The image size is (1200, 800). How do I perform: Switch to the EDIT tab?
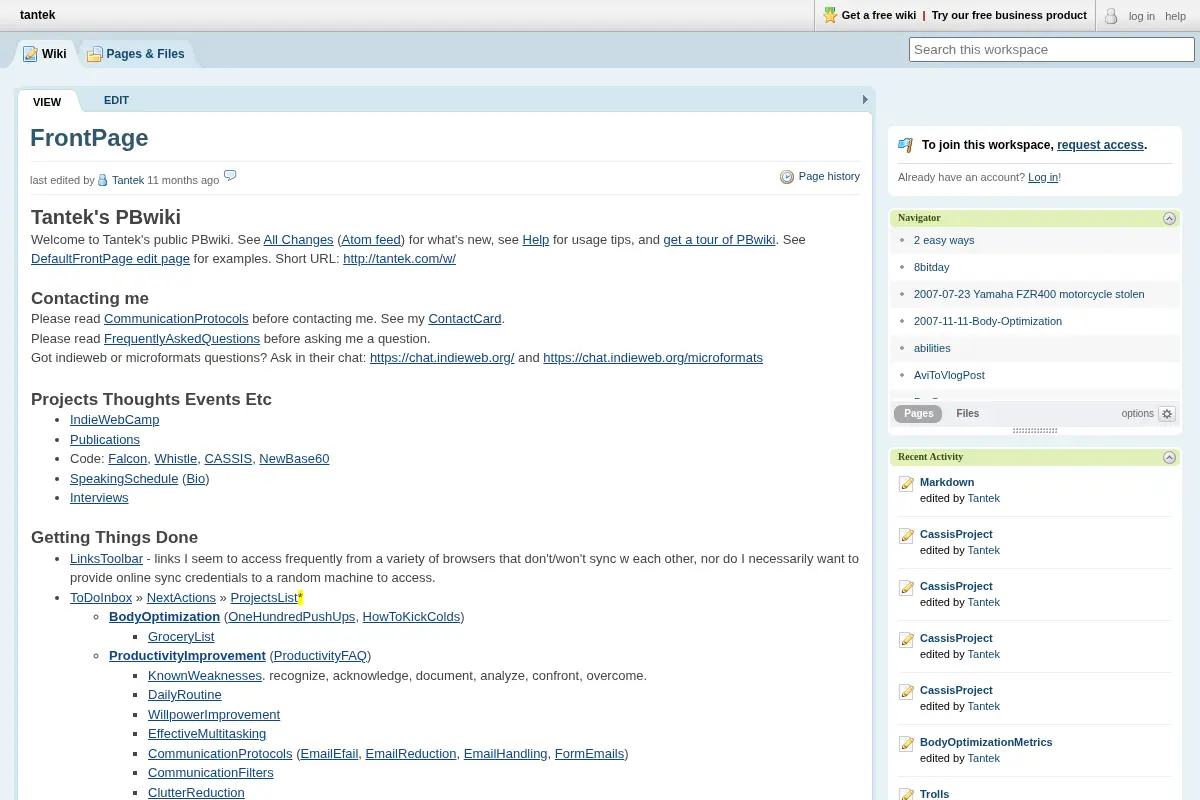(116, 100)
